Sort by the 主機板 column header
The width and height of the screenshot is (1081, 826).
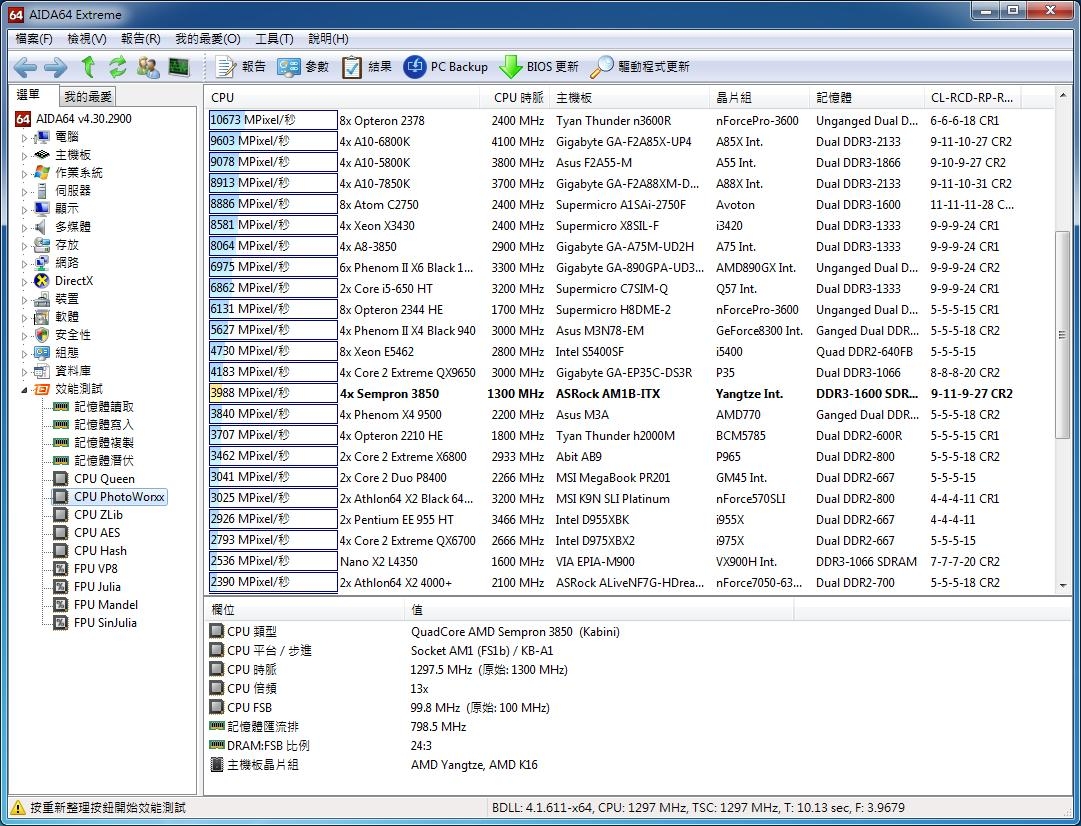click(x=629, y=98)
